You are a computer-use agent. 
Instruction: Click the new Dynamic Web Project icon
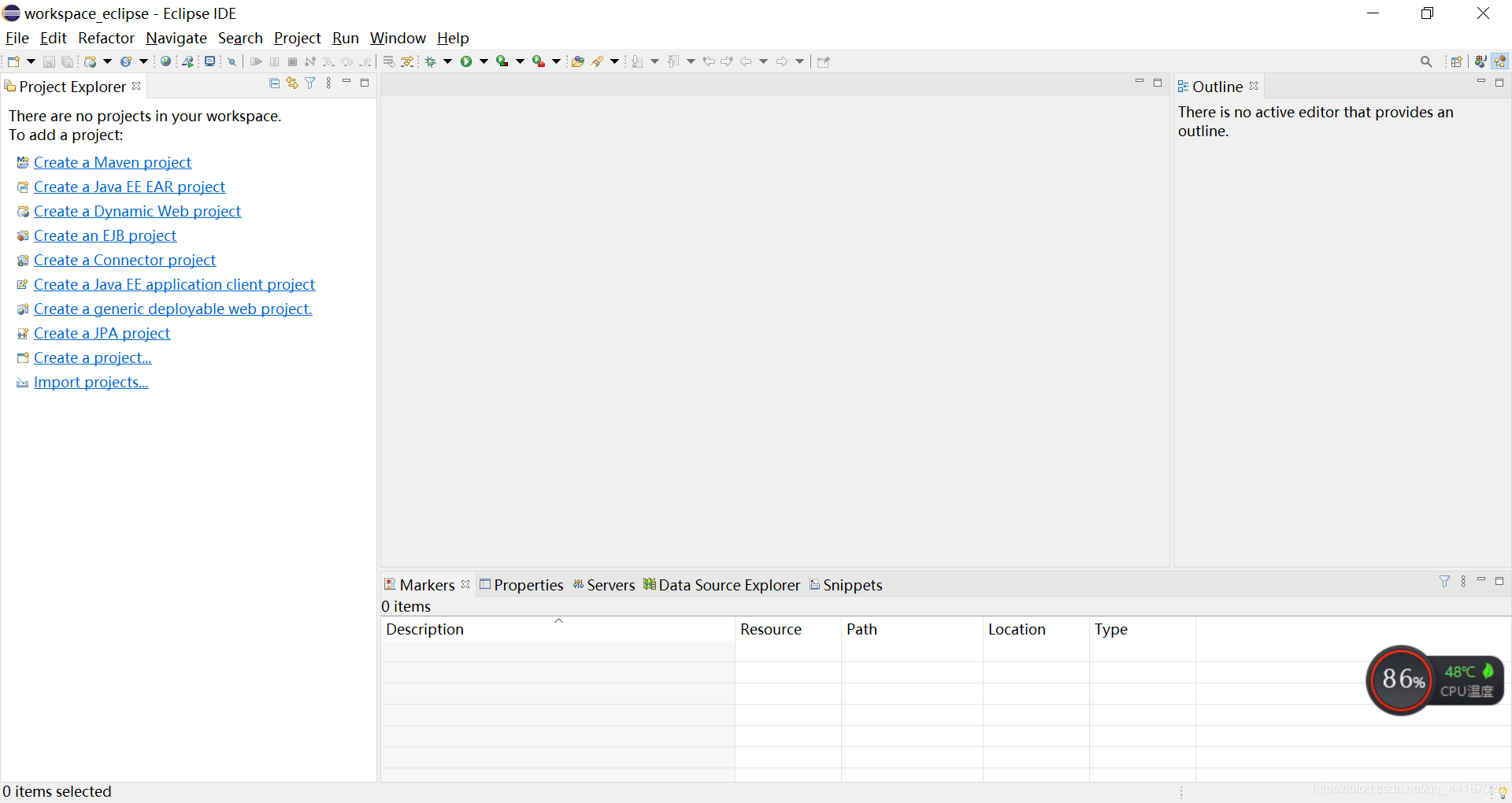coord(90,61)
